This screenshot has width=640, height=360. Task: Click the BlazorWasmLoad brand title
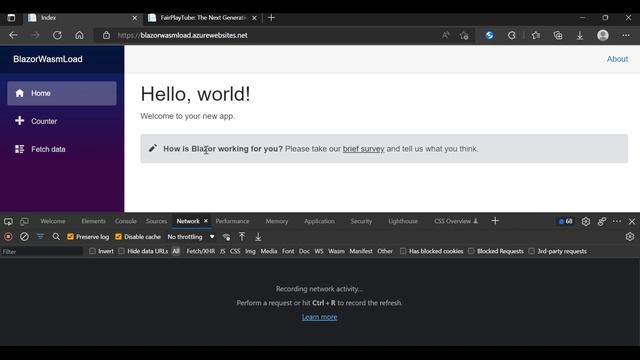point(48,59)
